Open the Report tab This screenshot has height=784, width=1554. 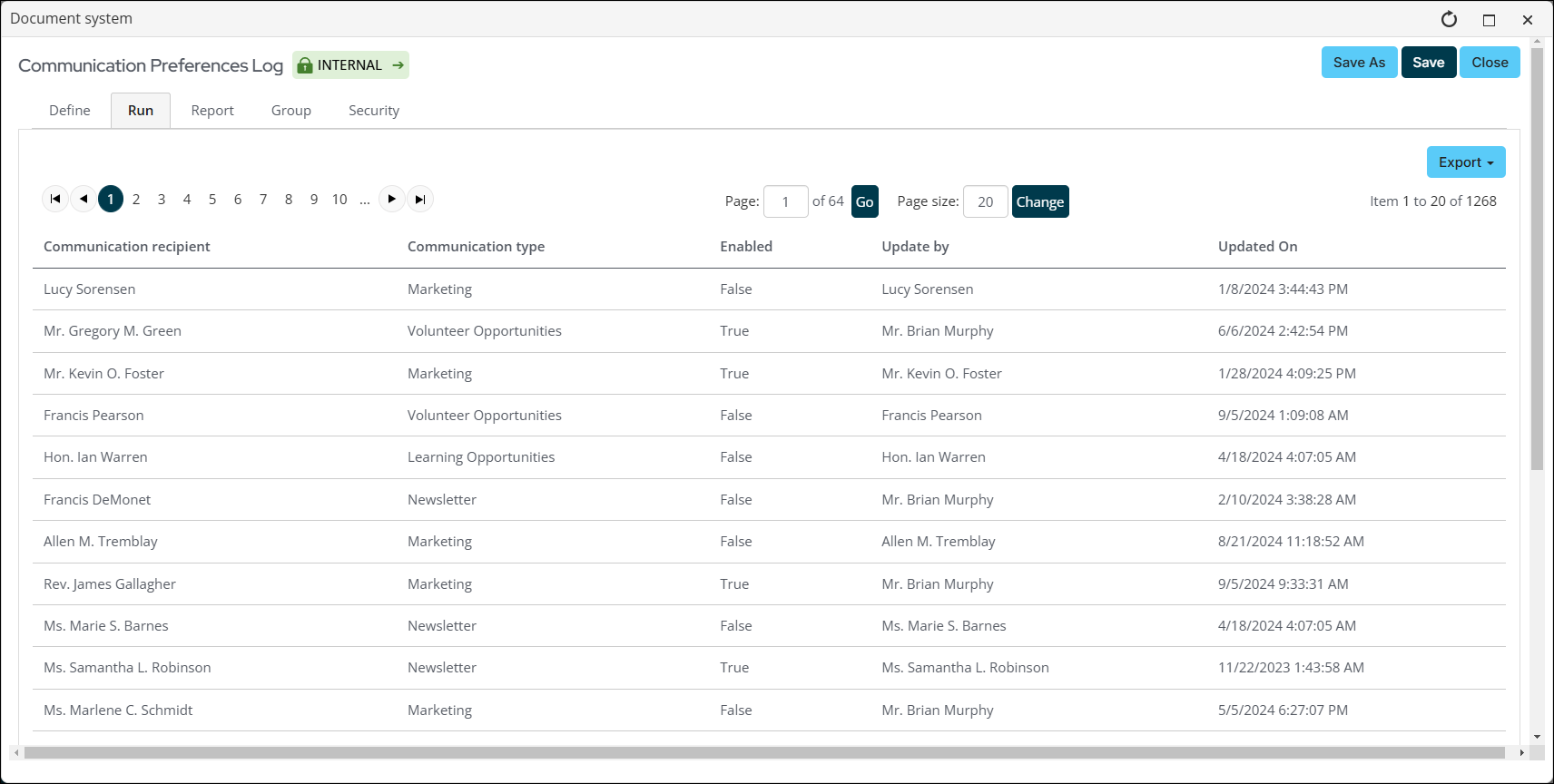tap(212, 111)
